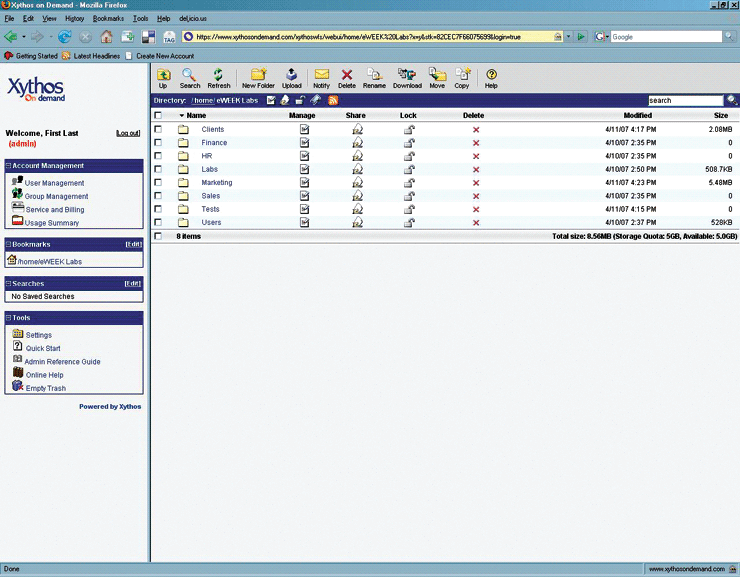The image size is (740, 577).
Task: Click the Log out link
Action: [128, 133]
